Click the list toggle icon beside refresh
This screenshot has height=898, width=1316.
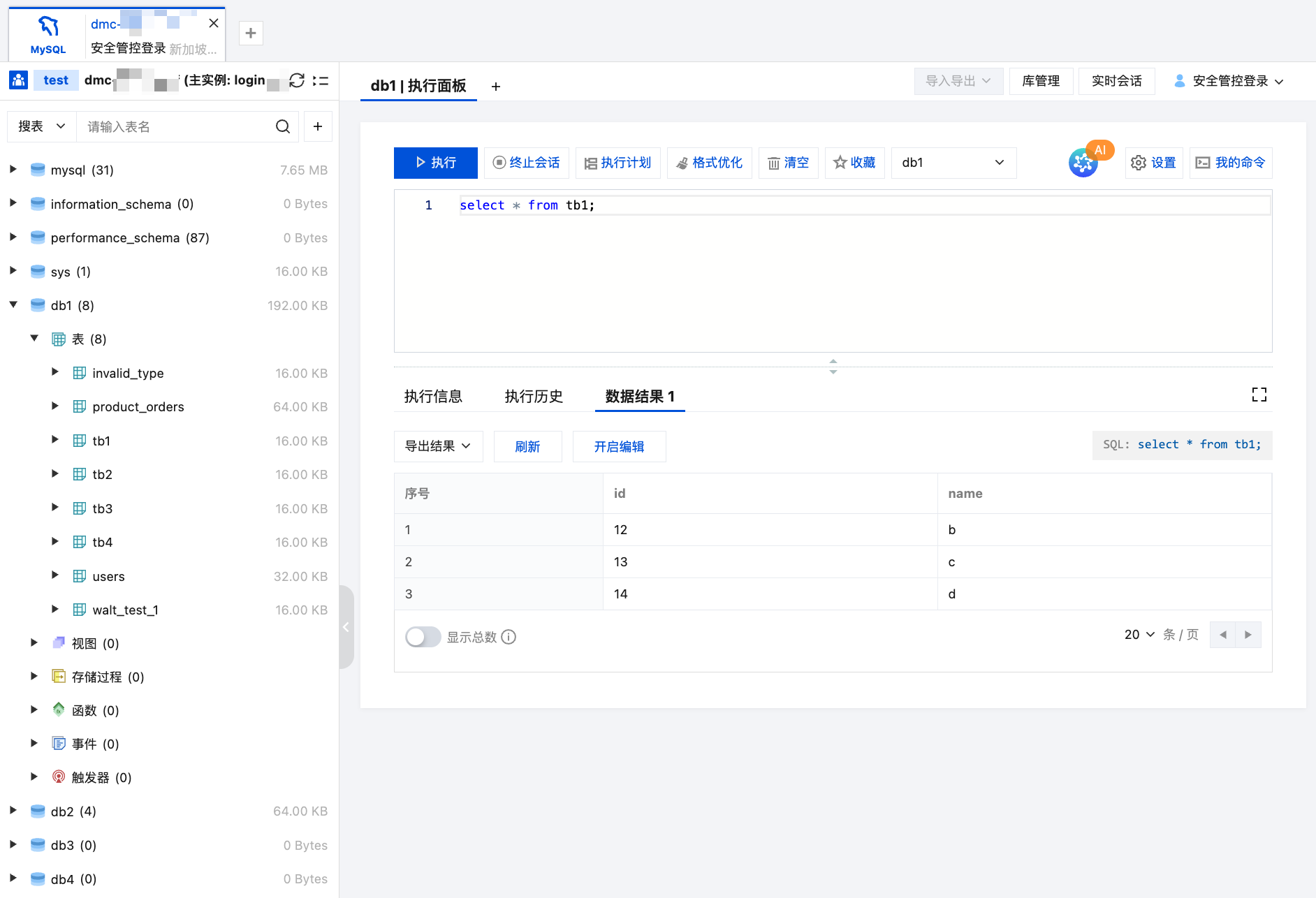tap(321, 80)
